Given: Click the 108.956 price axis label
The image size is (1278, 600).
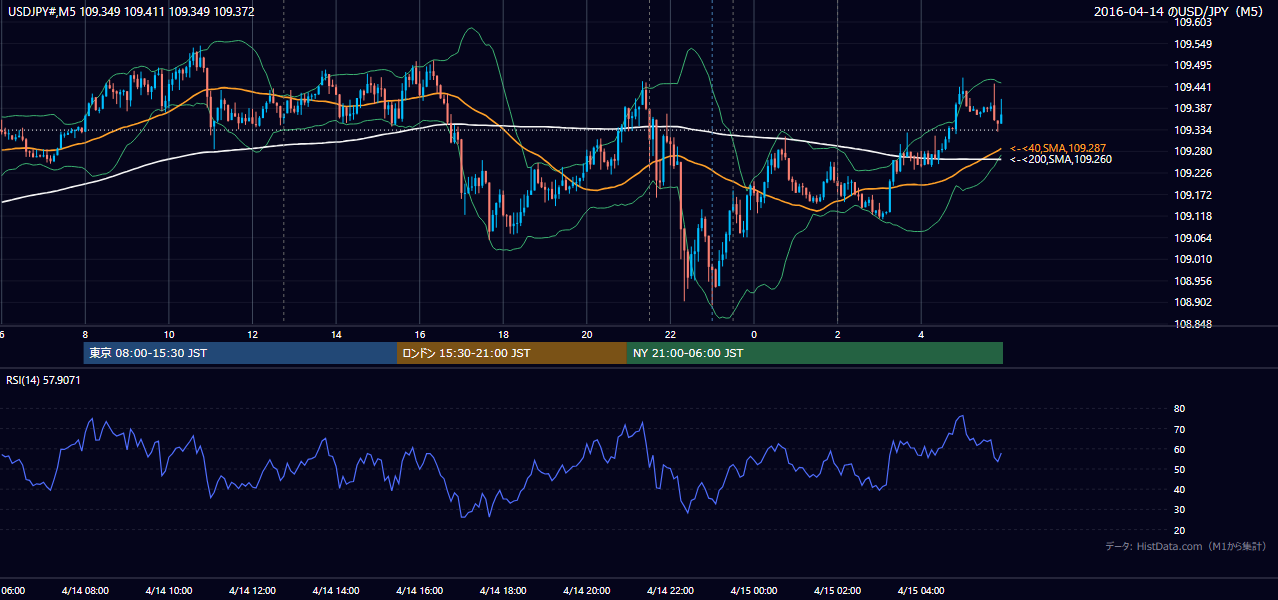Looking at the screenshot, I should point(1193,281).
